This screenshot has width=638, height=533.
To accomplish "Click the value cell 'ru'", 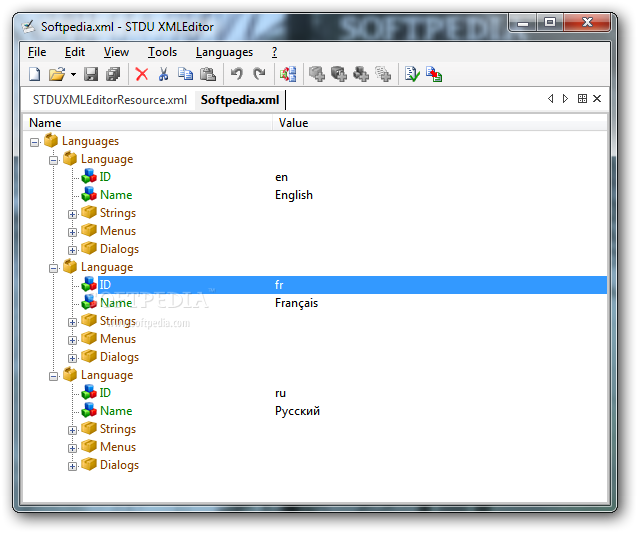I will point(280,393).
